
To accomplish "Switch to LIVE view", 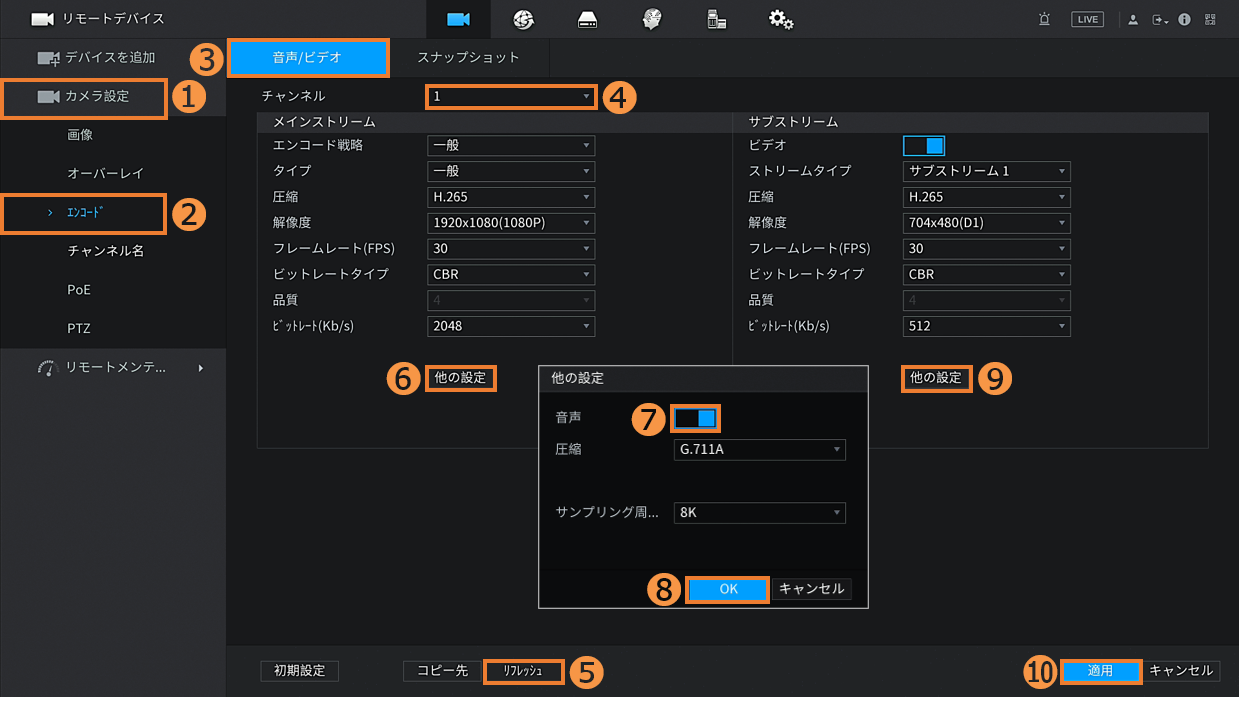I will click(x=1087, y=19).
